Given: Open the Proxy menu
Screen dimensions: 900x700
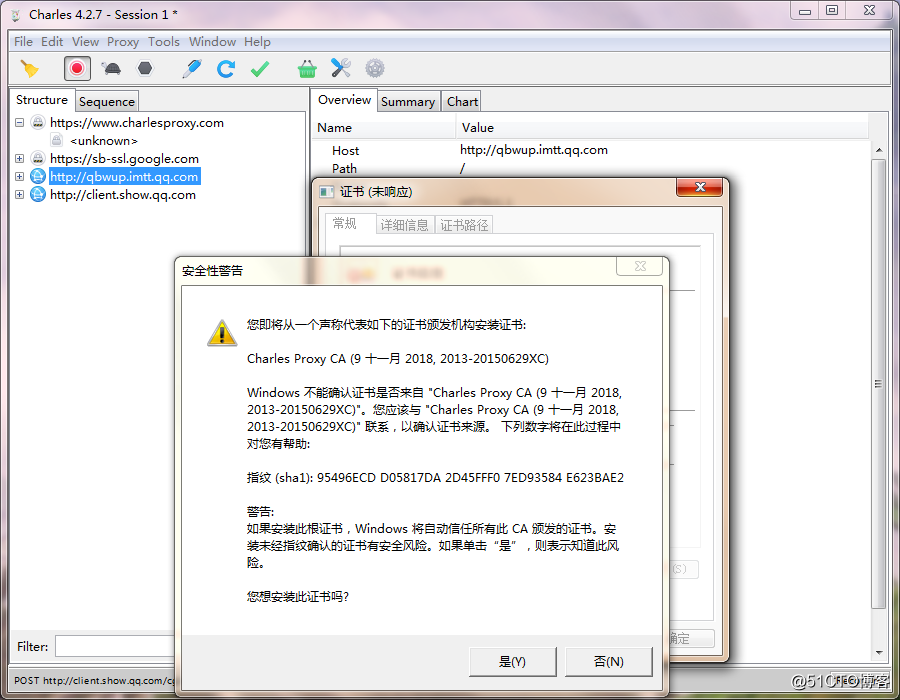Looking at the screenshot, I should coord(123,42).
